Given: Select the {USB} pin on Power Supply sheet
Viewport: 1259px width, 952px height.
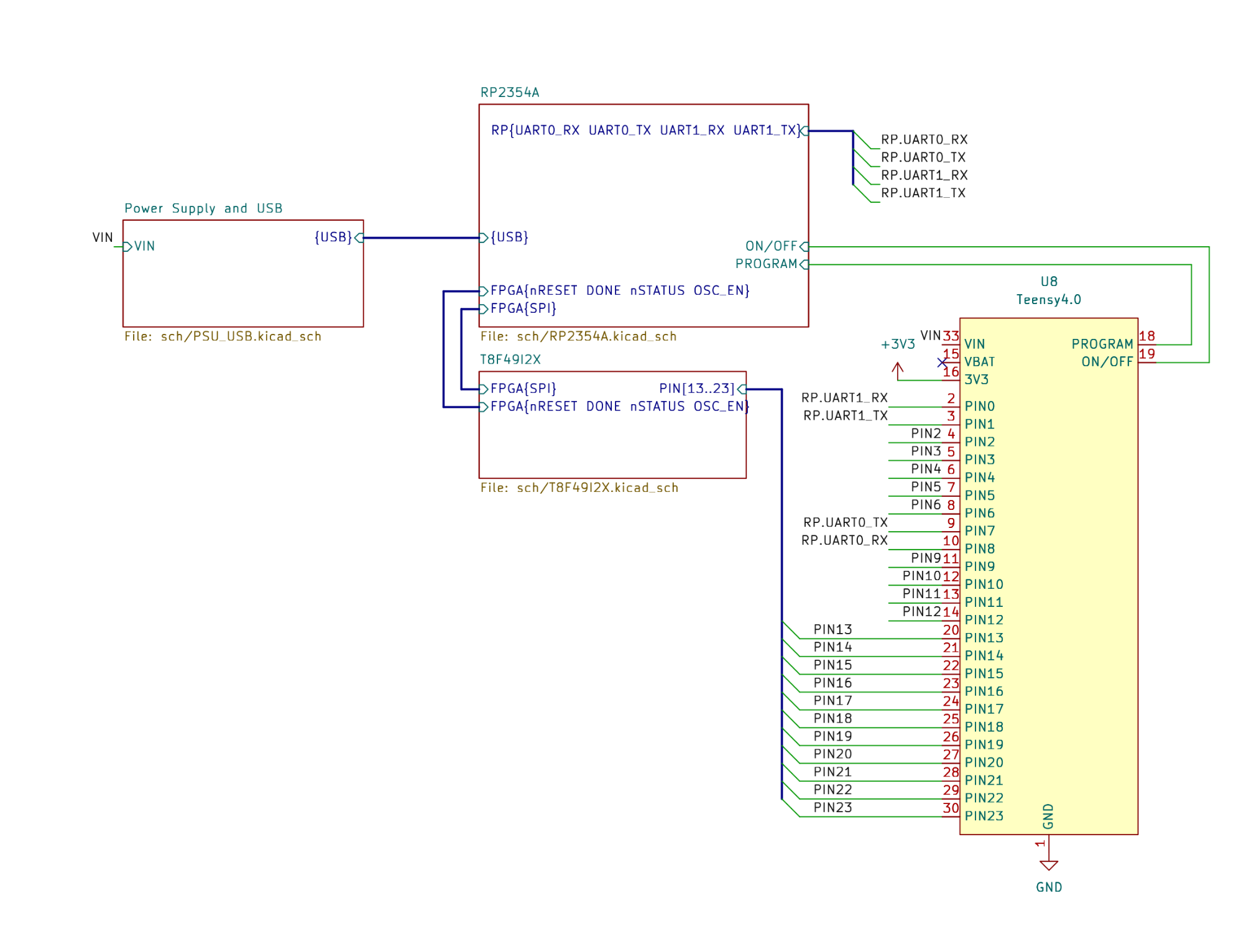Looking at the screenshot, I should point(339,238).
